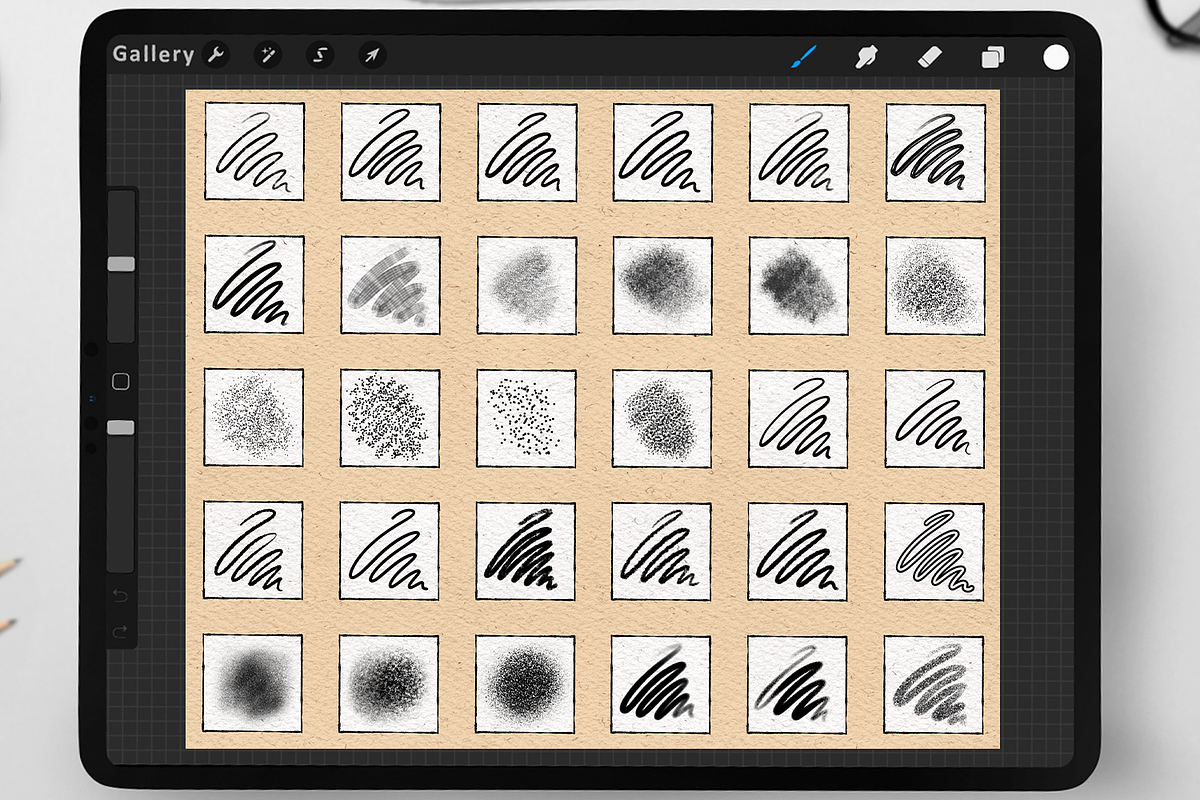Screen dimensions: 1200x800
Task: Select the Paint brush tool
Action: [803, 56]
